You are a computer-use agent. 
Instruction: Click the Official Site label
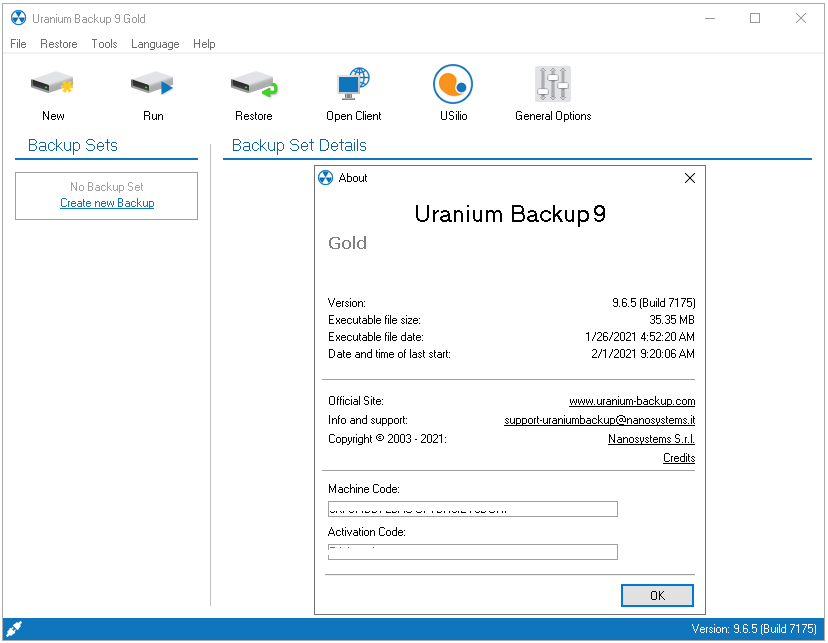(x=355, y=401)
